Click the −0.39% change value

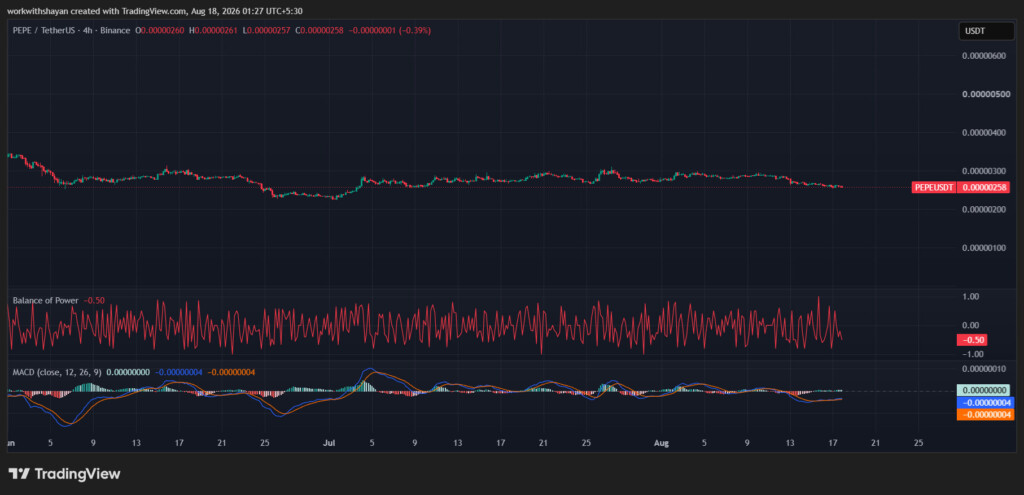pyautogui.click(x=415, y=31)
